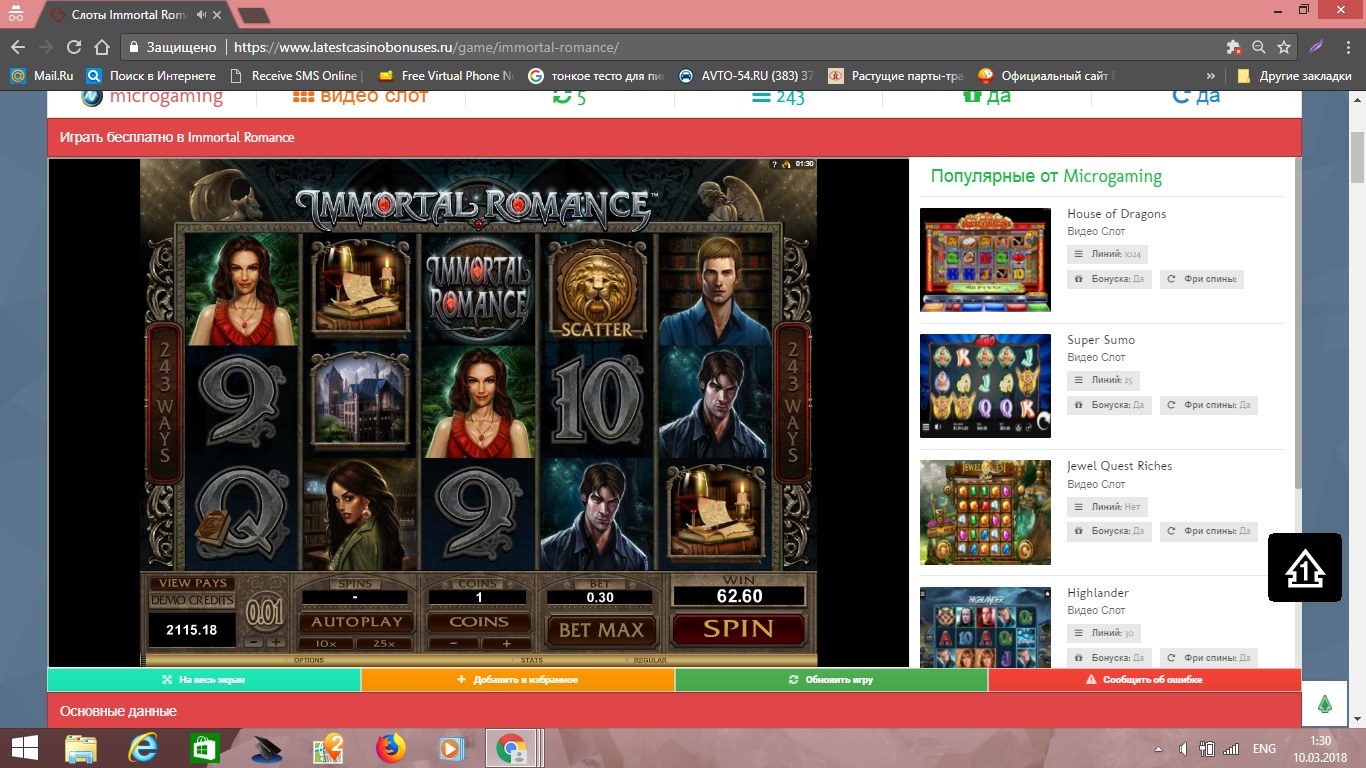This screenshot has width=1366, height=768.
Task: Click the BET MAX button
Action: [x=601, y=630]
